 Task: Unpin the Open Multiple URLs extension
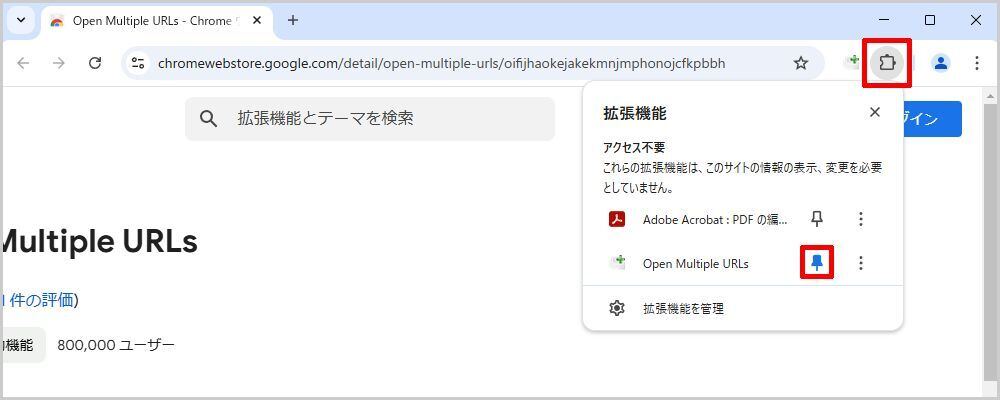tap(817, 262)
